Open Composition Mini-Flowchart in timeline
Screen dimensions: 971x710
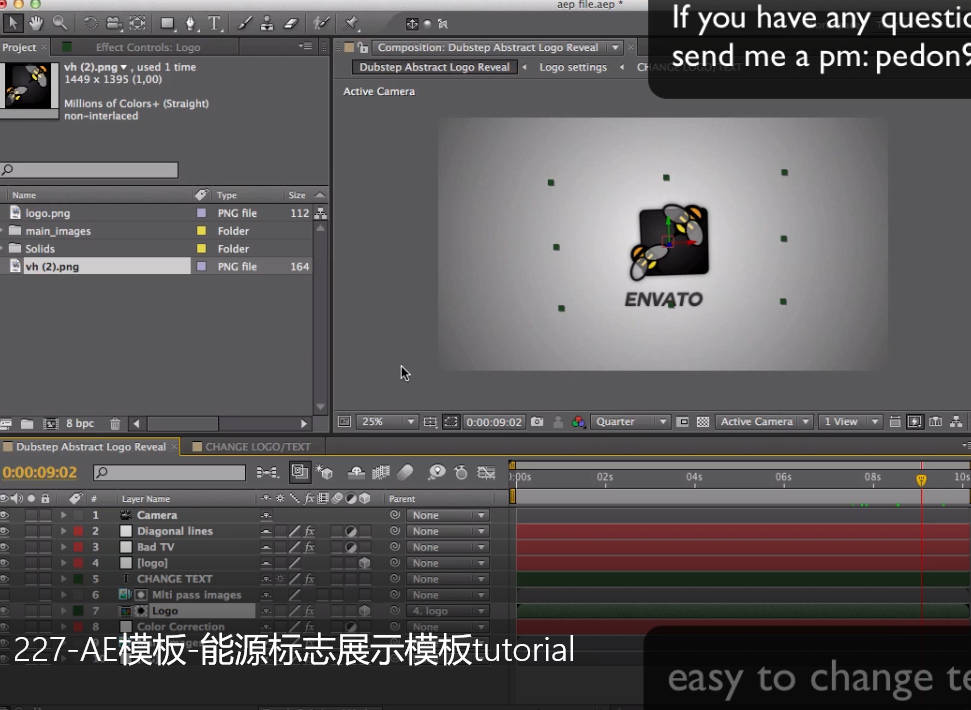pos(267,473)
